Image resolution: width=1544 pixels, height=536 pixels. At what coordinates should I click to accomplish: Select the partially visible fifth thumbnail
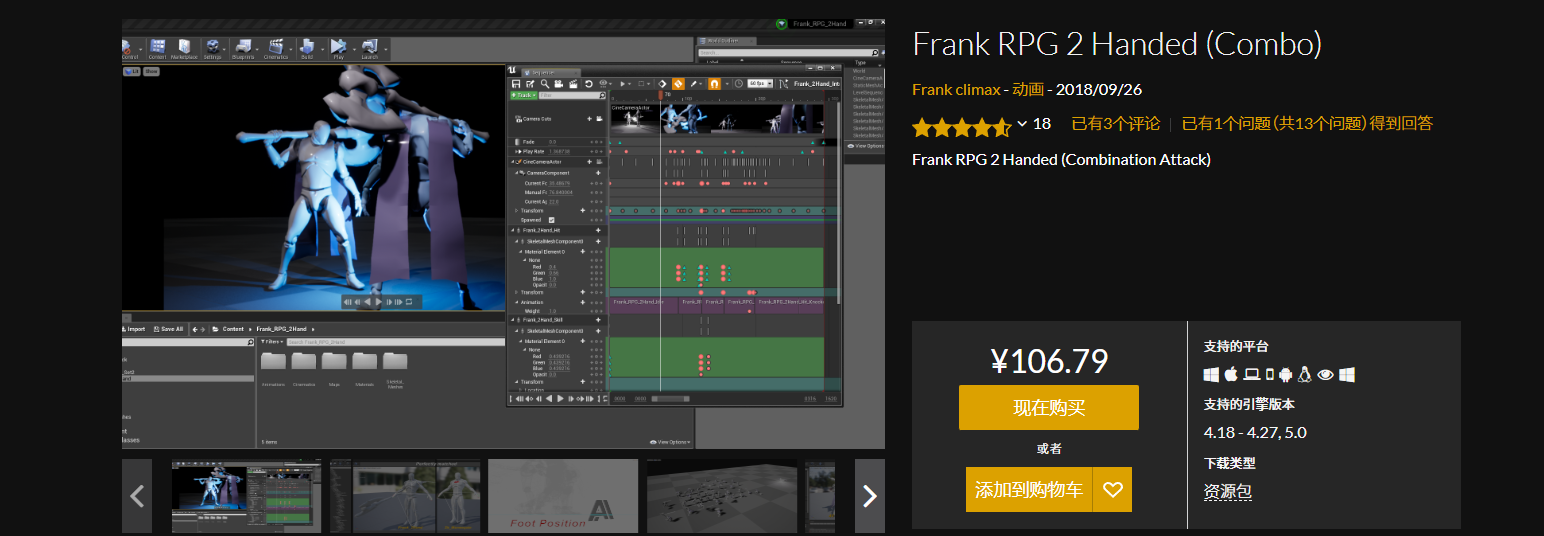(820, 496)
